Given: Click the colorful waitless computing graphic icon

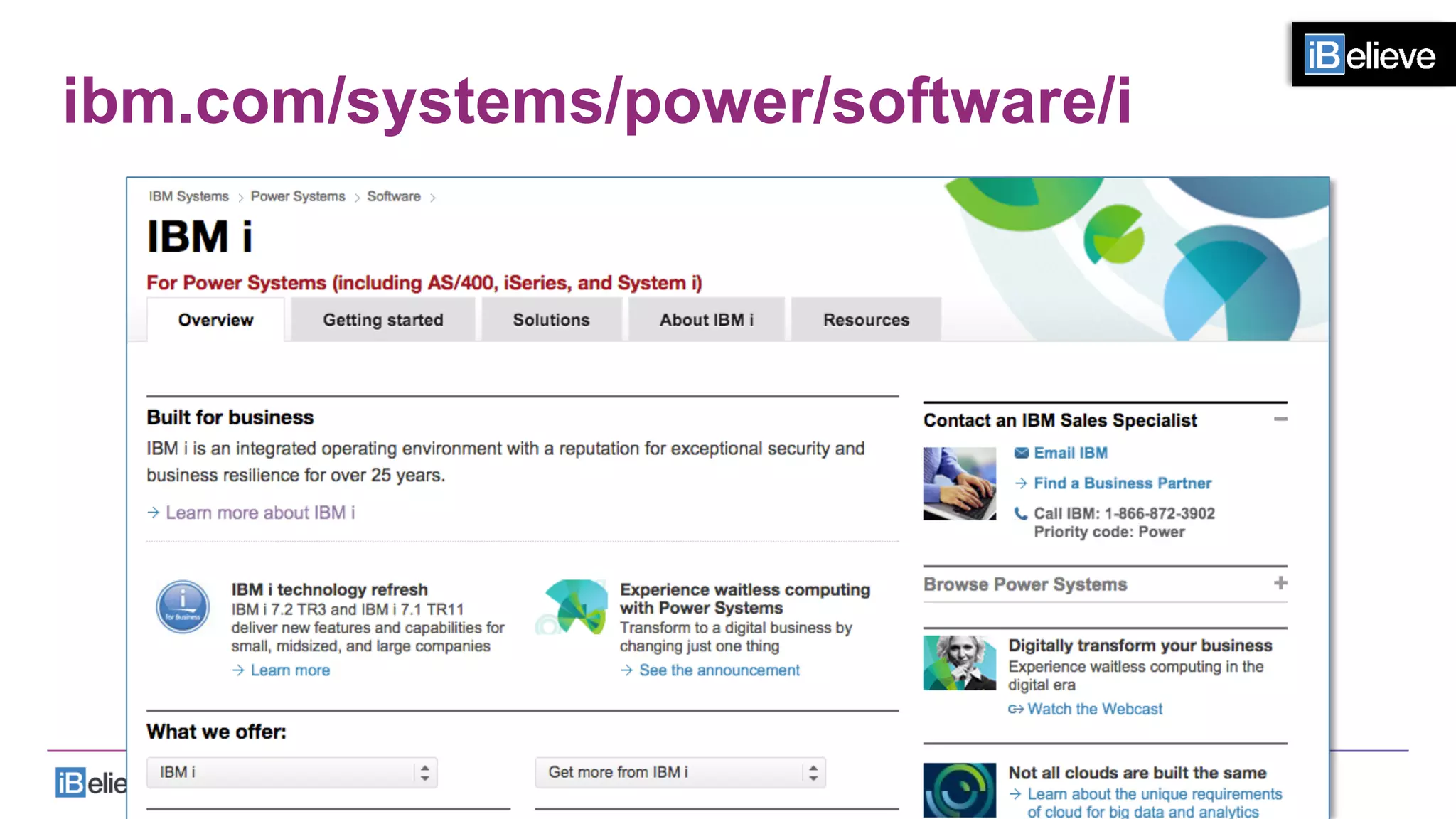Looking at the screenshot, I should pyautogui.click(x=573, y=606).
